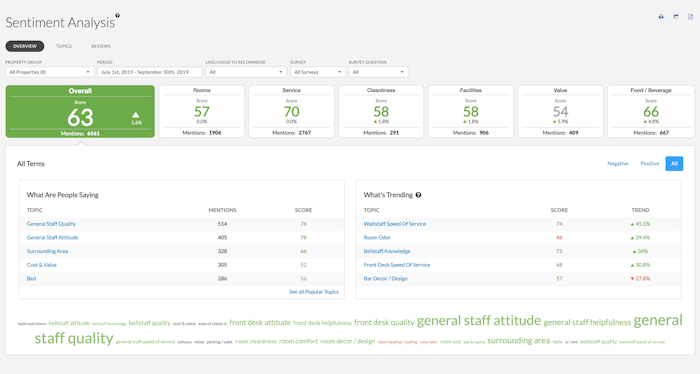
Task: Click 'room heating / cooling' in word cloud
Action: coord(397,342)
